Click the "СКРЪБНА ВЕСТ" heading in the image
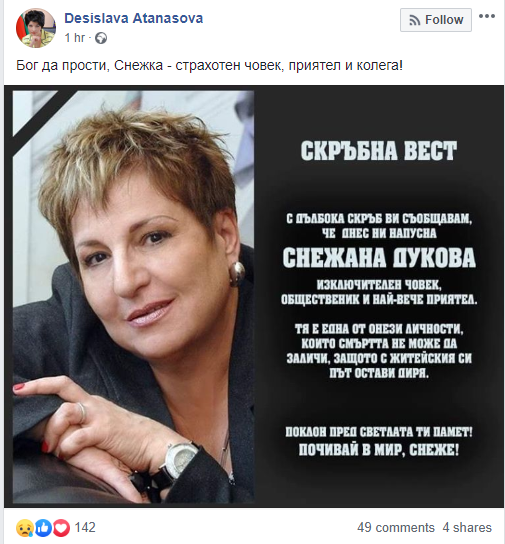The height and width of the screenshot is (544, 505). coord(379,151)
